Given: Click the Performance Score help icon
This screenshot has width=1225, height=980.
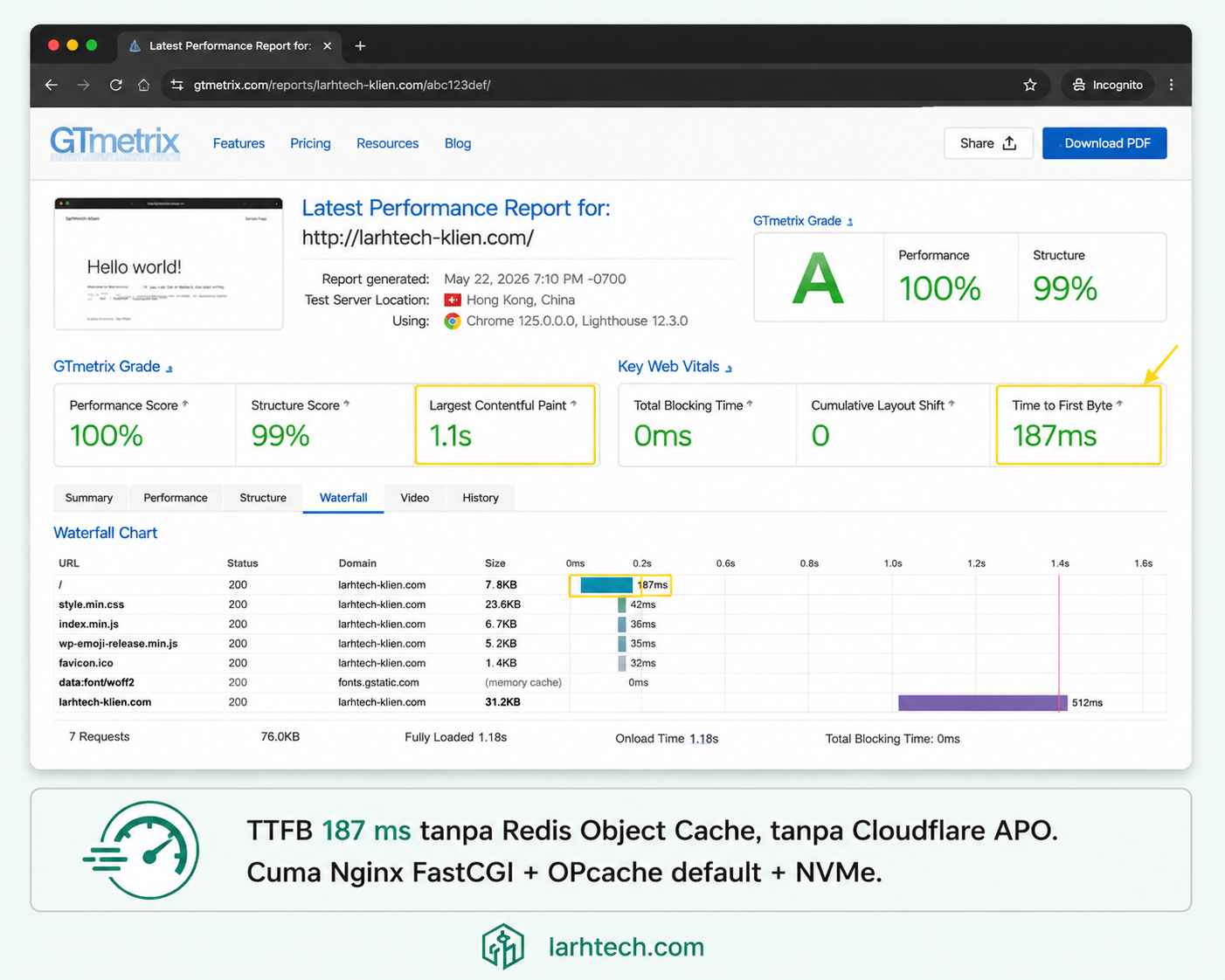Looking at the screenshot, I should (x=185, y=404).
